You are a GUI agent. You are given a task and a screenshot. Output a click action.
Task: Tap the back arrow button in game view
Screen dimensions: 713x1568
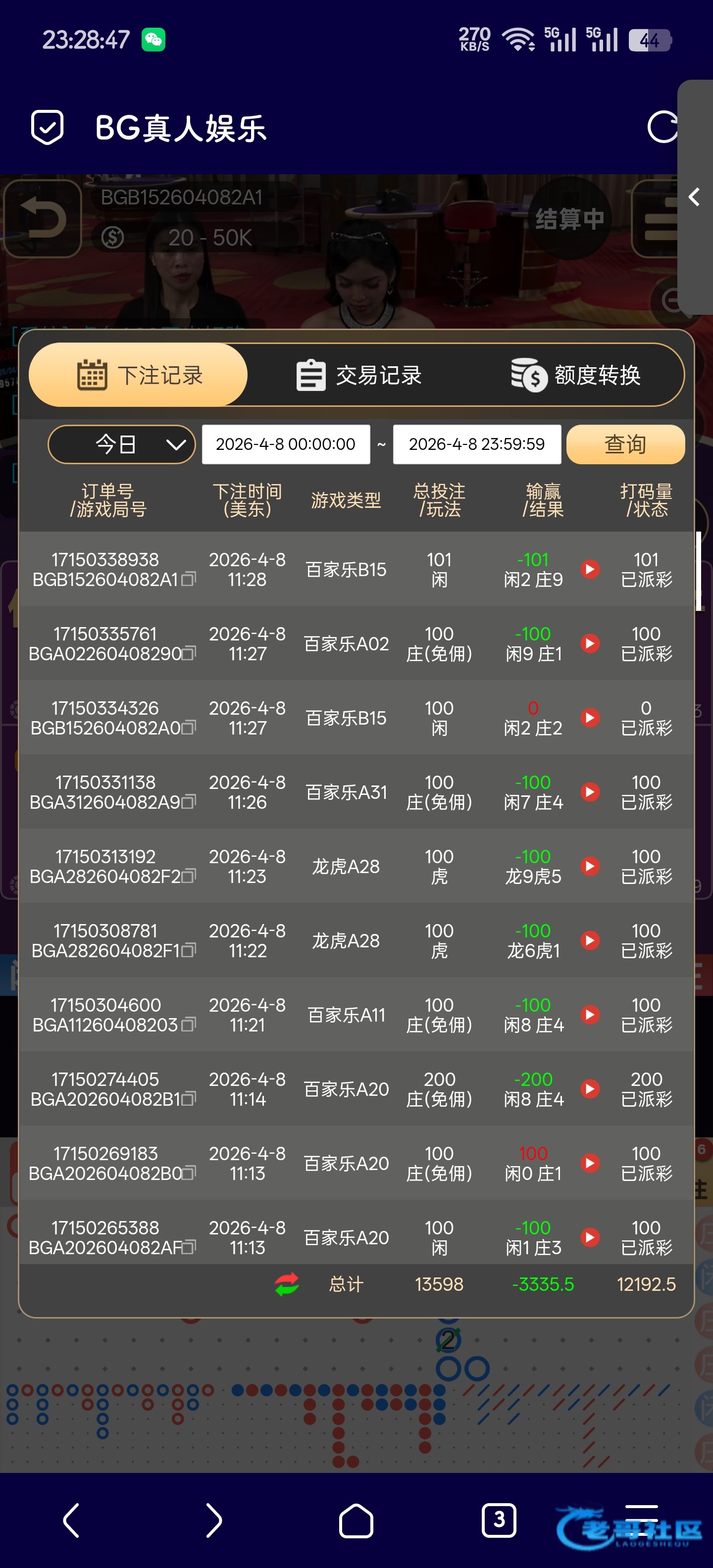43,218
